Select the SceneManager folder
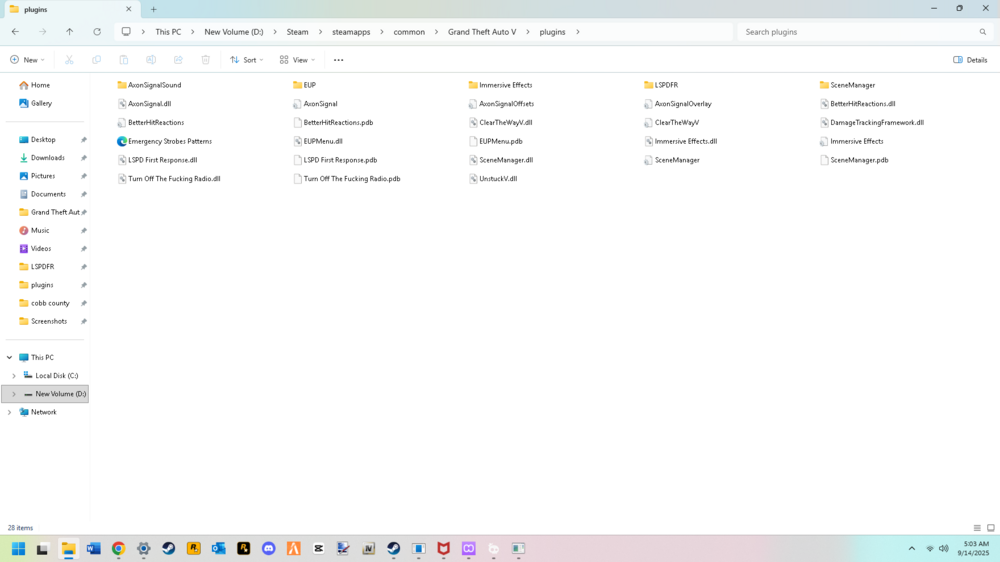1000x562 pixels. click(x=847, y=85)
